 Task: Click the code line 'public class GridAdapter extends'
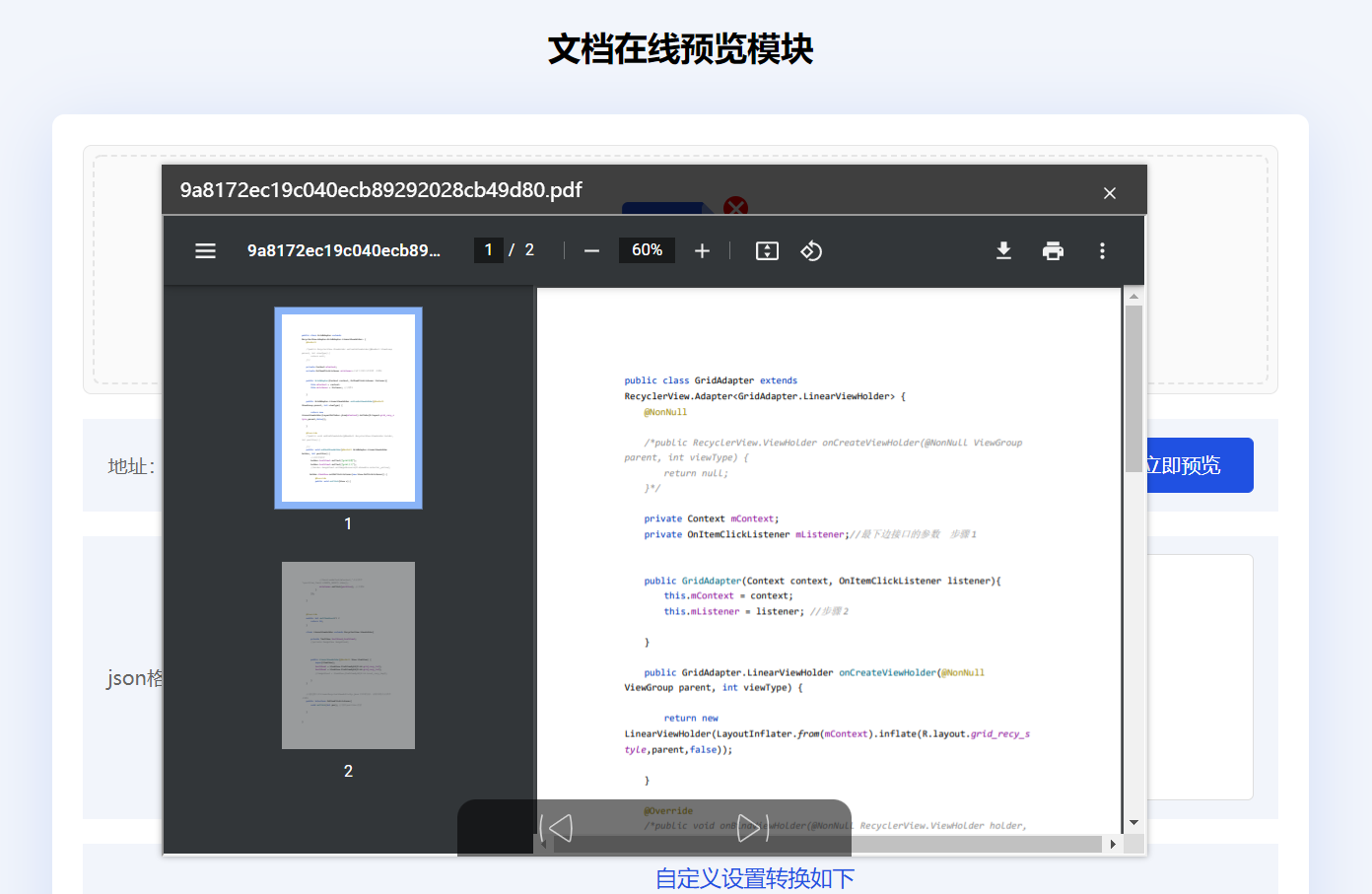click(711, 380)
